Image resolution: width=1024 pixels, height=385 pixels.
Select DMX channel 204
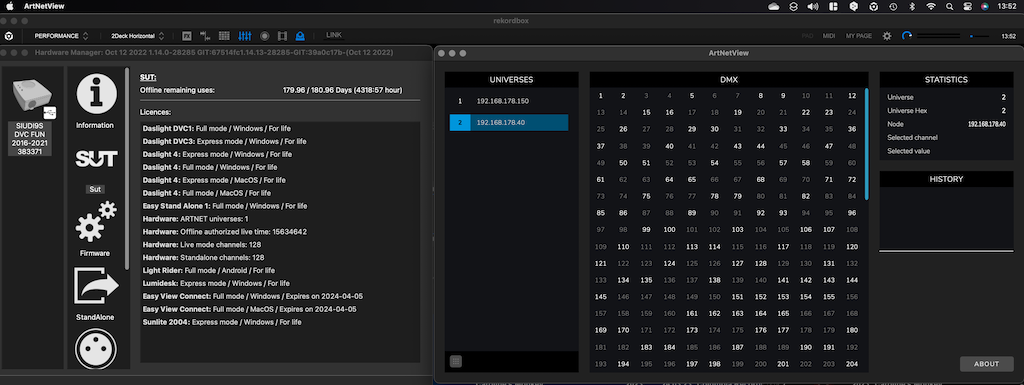(852, 364)
